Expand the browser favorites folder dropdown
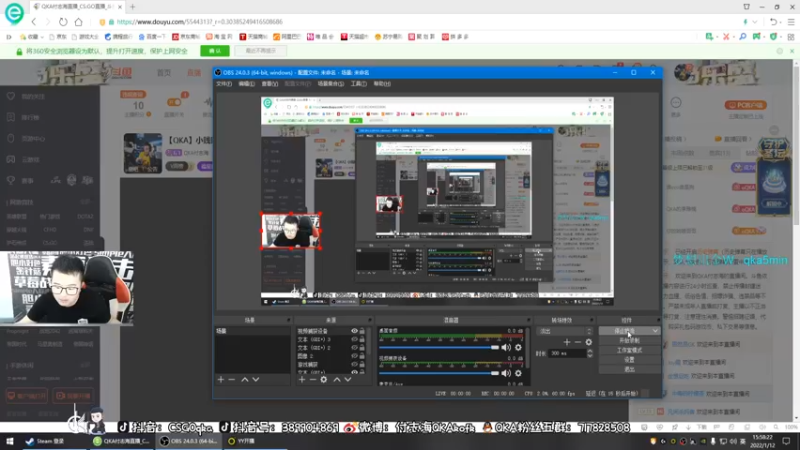The height and width of the screenshot is (450, 800). (x=42, y=37)
